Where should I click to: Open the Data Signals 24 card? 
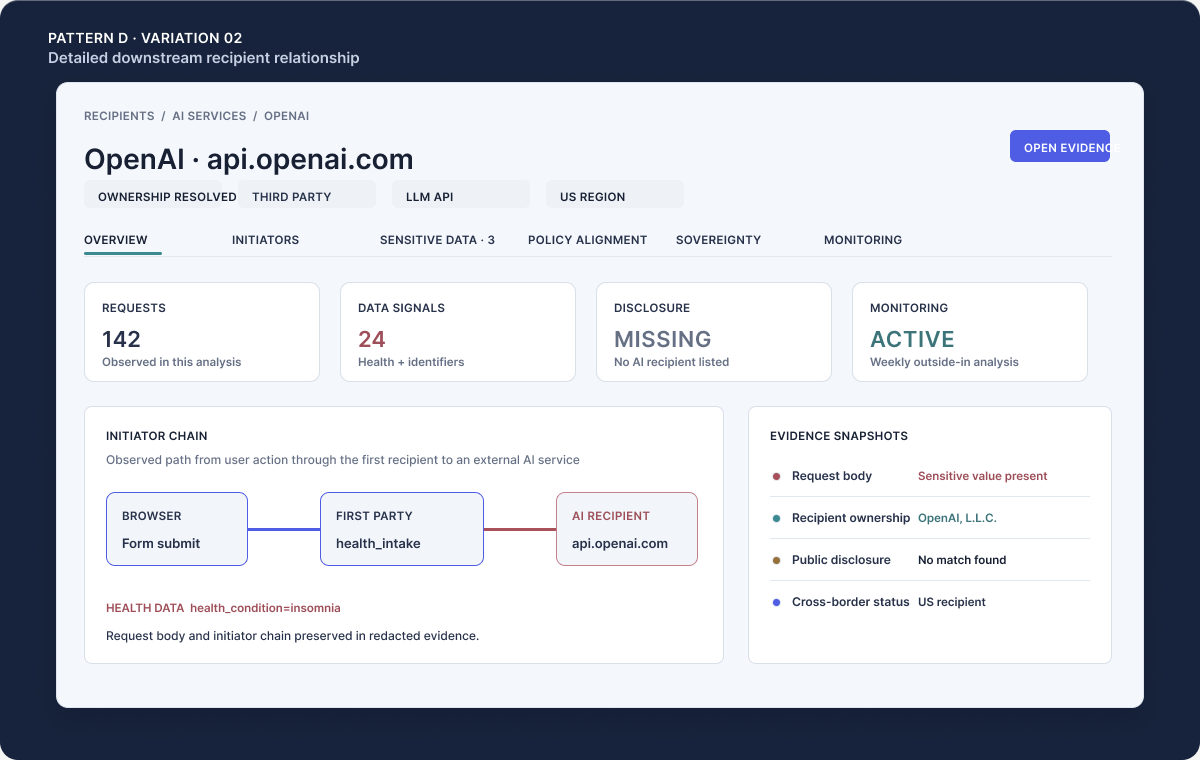coord(458,332)
